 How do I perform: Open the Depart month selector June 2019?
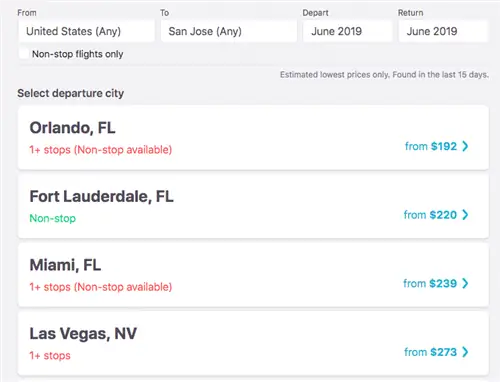pos(347,31)
